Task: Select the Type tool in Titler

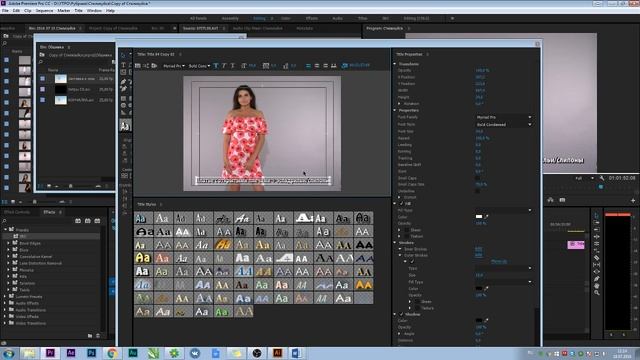Action: [124, 65]
